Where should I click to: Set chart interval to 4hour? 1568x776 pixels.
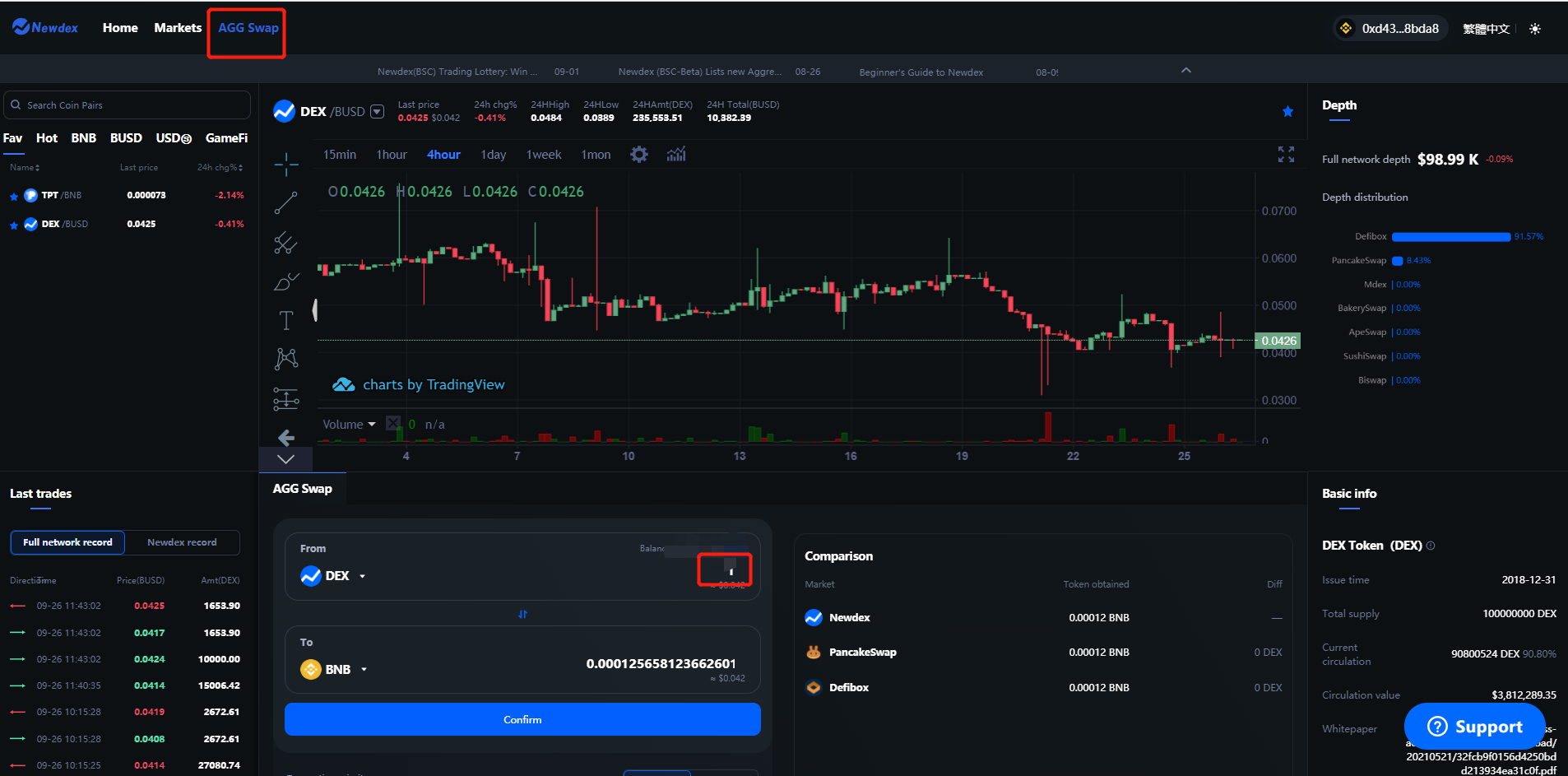click(443, 155)
